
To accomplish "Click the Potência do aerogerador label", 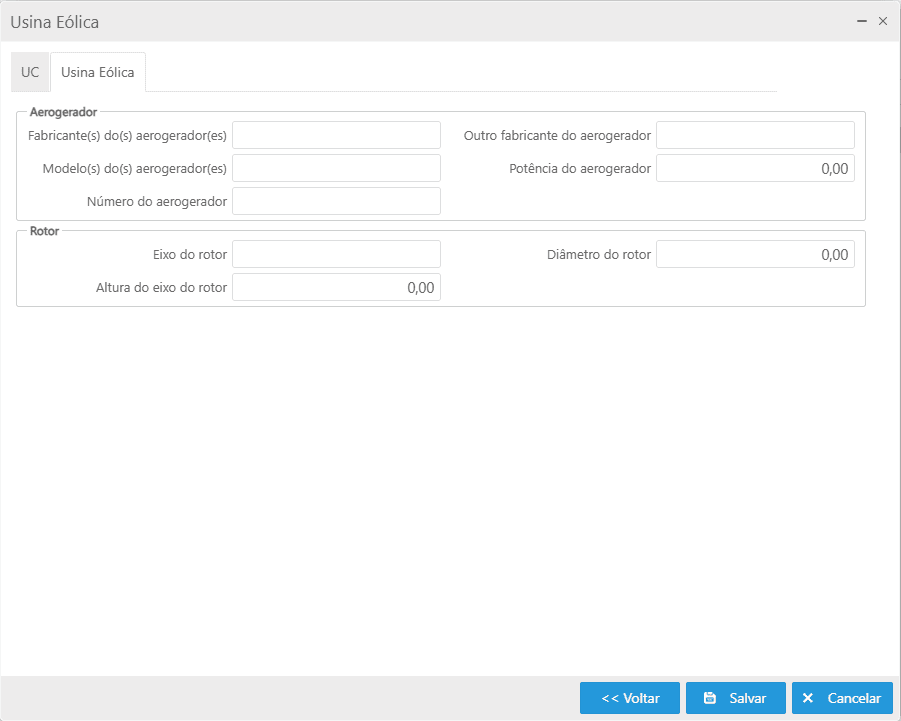I will coord(580,169).
